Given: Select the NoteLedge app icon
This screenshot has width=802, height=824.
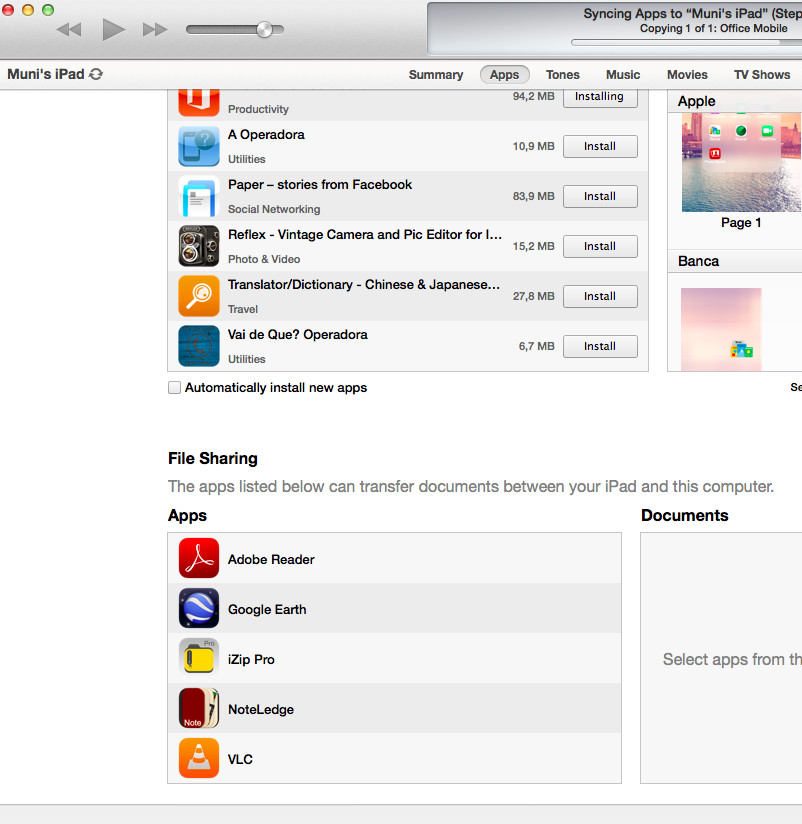Looking at the screenshot, I should [198, 709].
